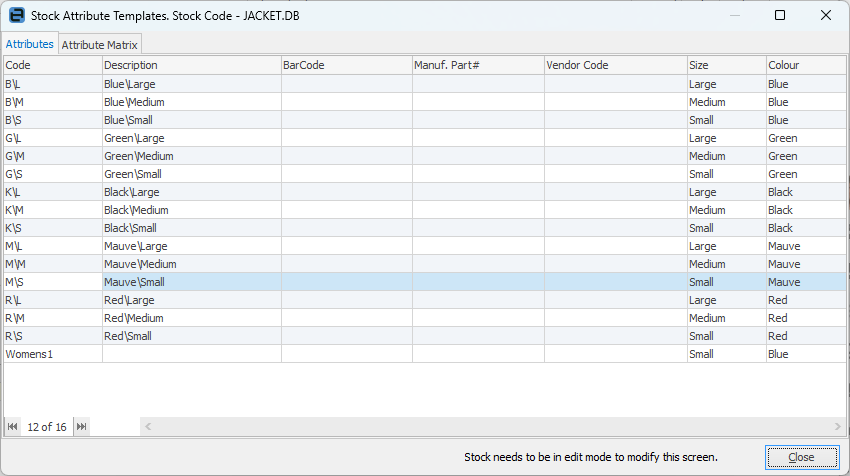The image size is (850, 476).
Task: Click the Black\Small description cell
Action: pos(191,228)
